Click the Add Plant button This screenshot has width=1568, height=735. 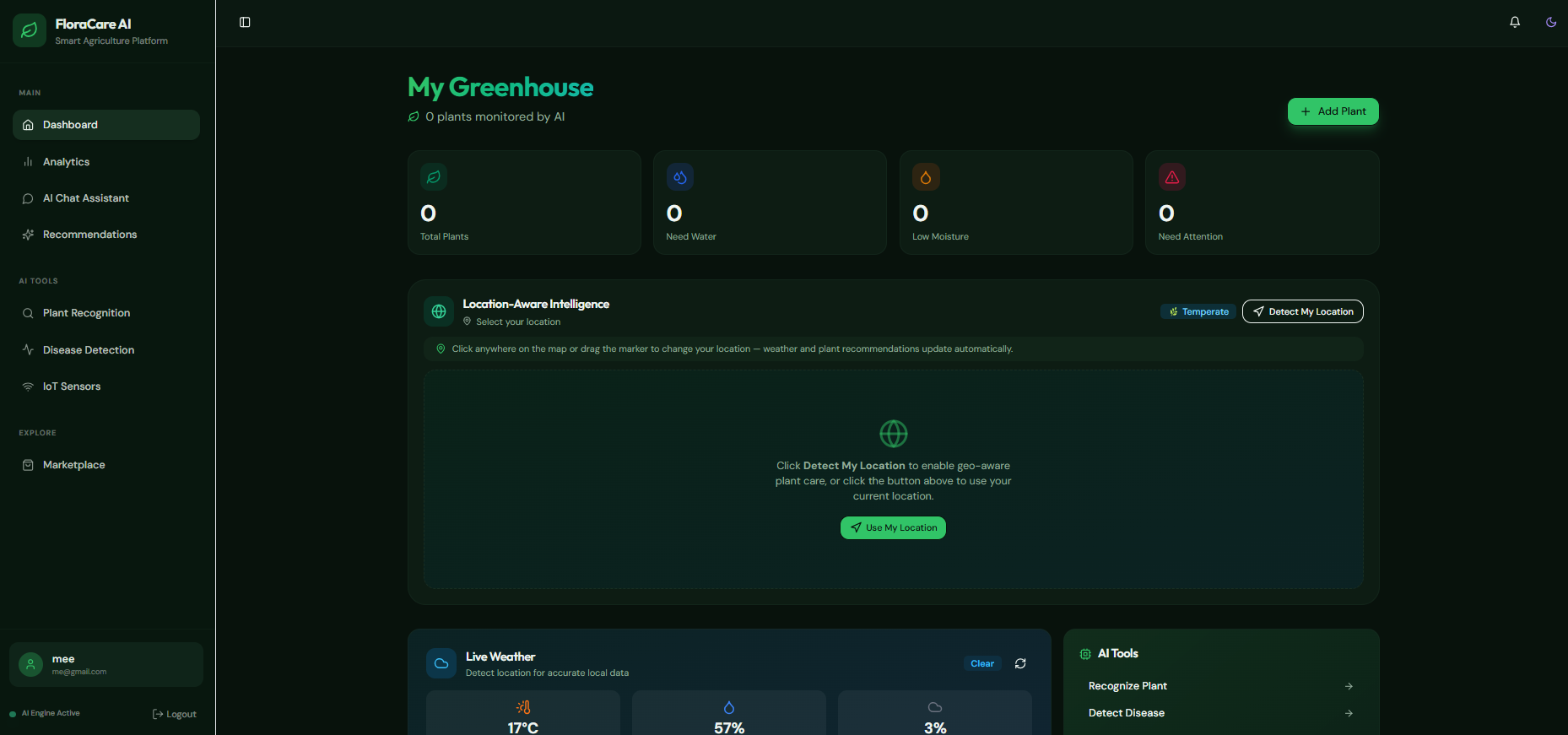click(1333, 111)
